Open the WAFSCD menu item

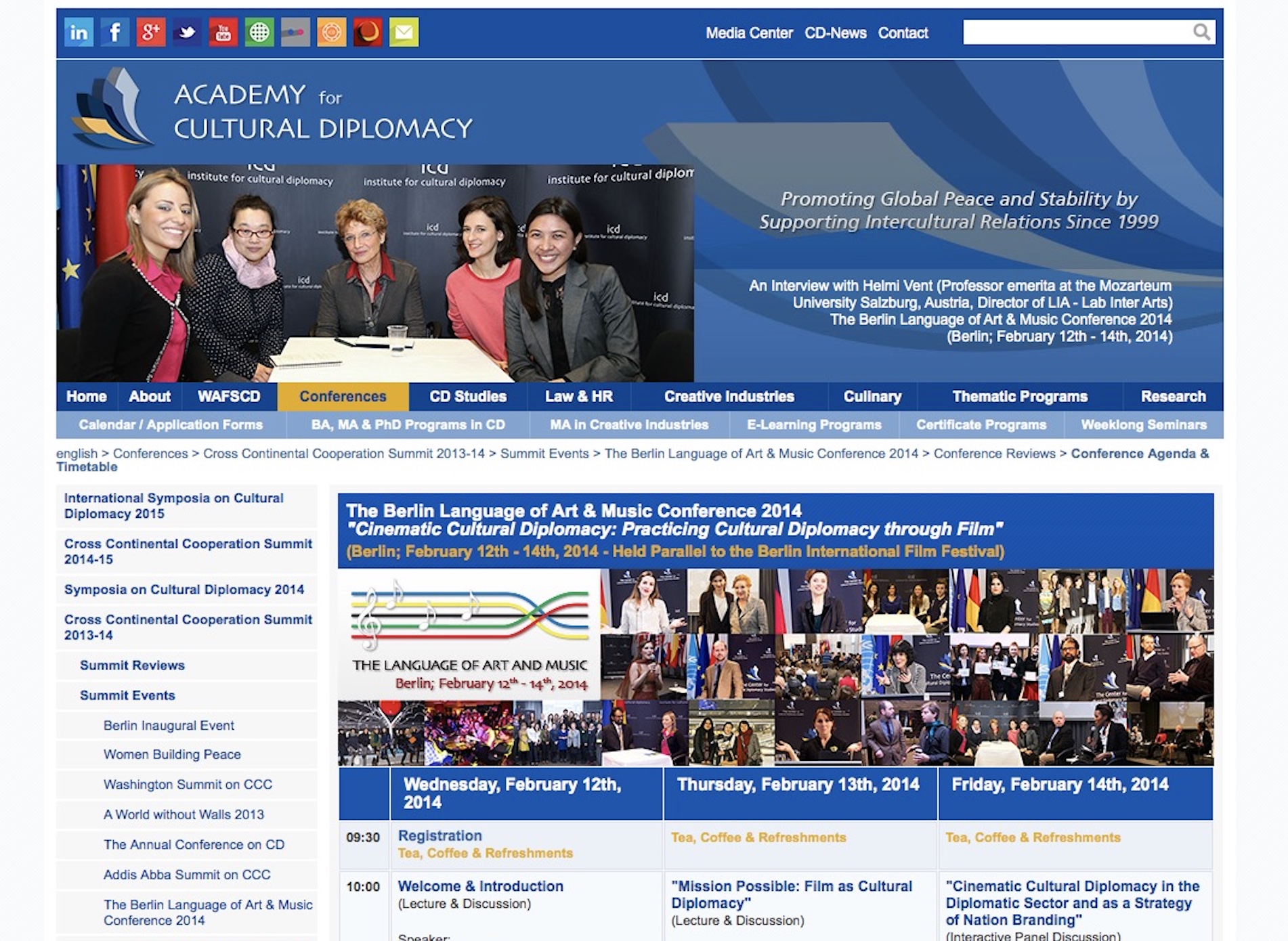click(229, 397)
